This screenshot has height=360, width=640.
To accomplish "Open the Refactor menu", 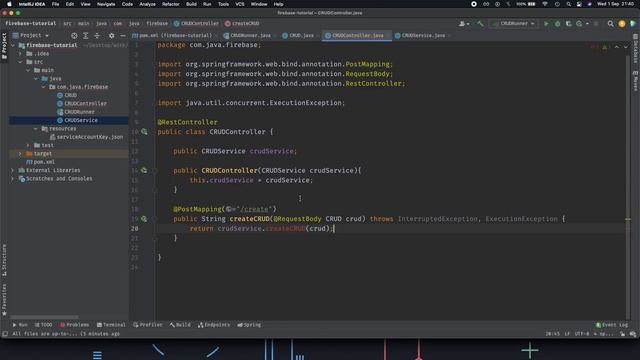I will (x=171, y=4).
